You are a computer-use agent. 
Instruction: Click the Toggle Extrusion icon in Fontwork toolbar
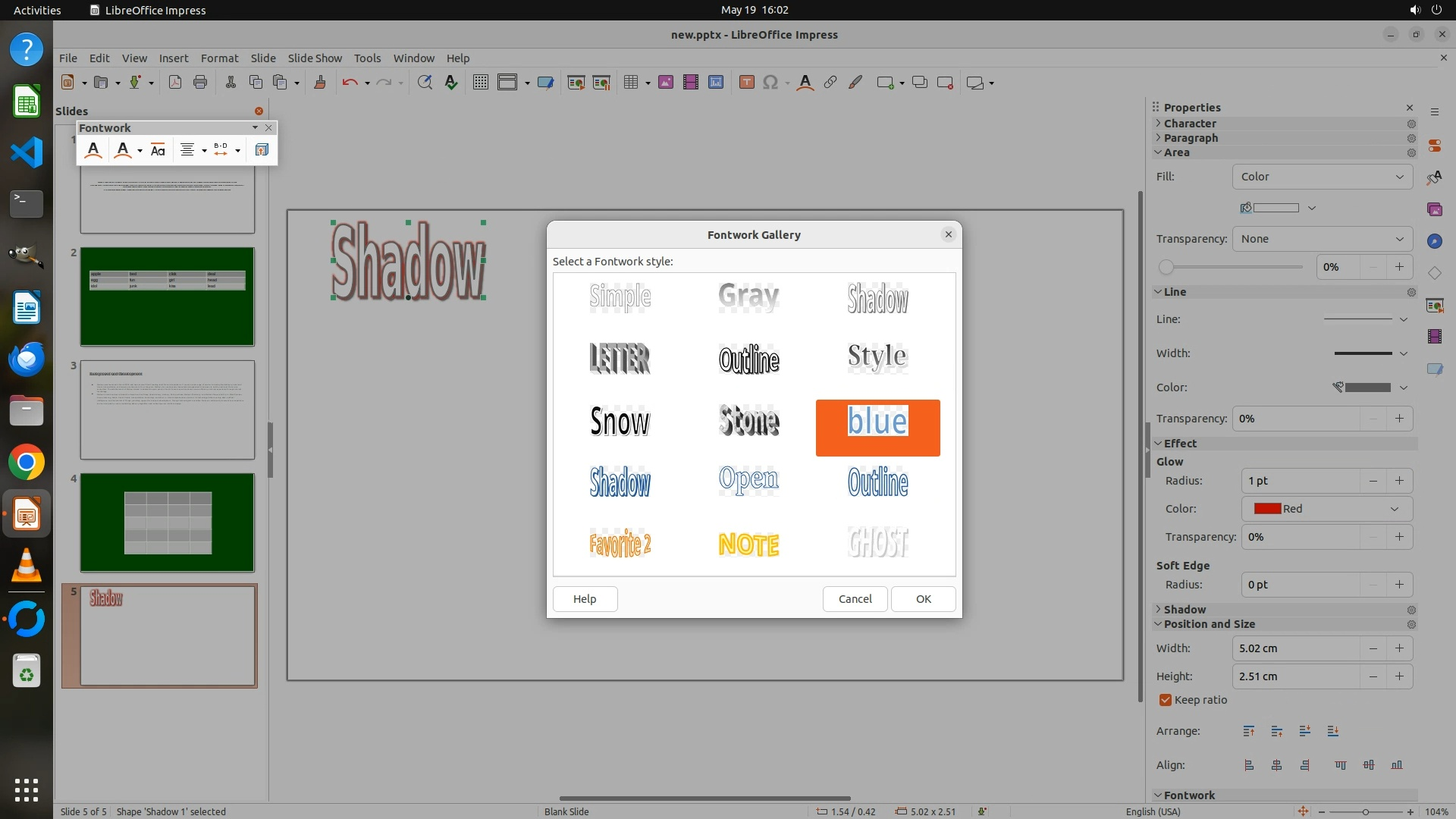[262, 150]
